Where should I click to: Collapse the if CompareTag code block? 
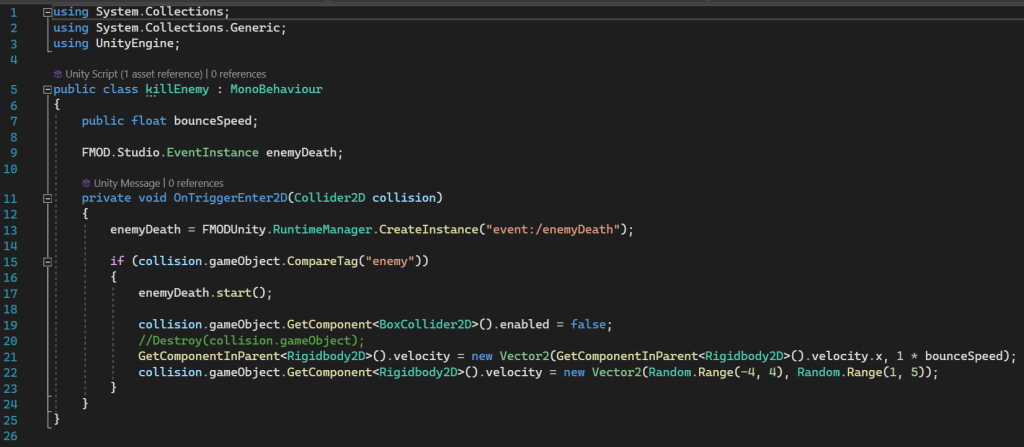(47, 261)
